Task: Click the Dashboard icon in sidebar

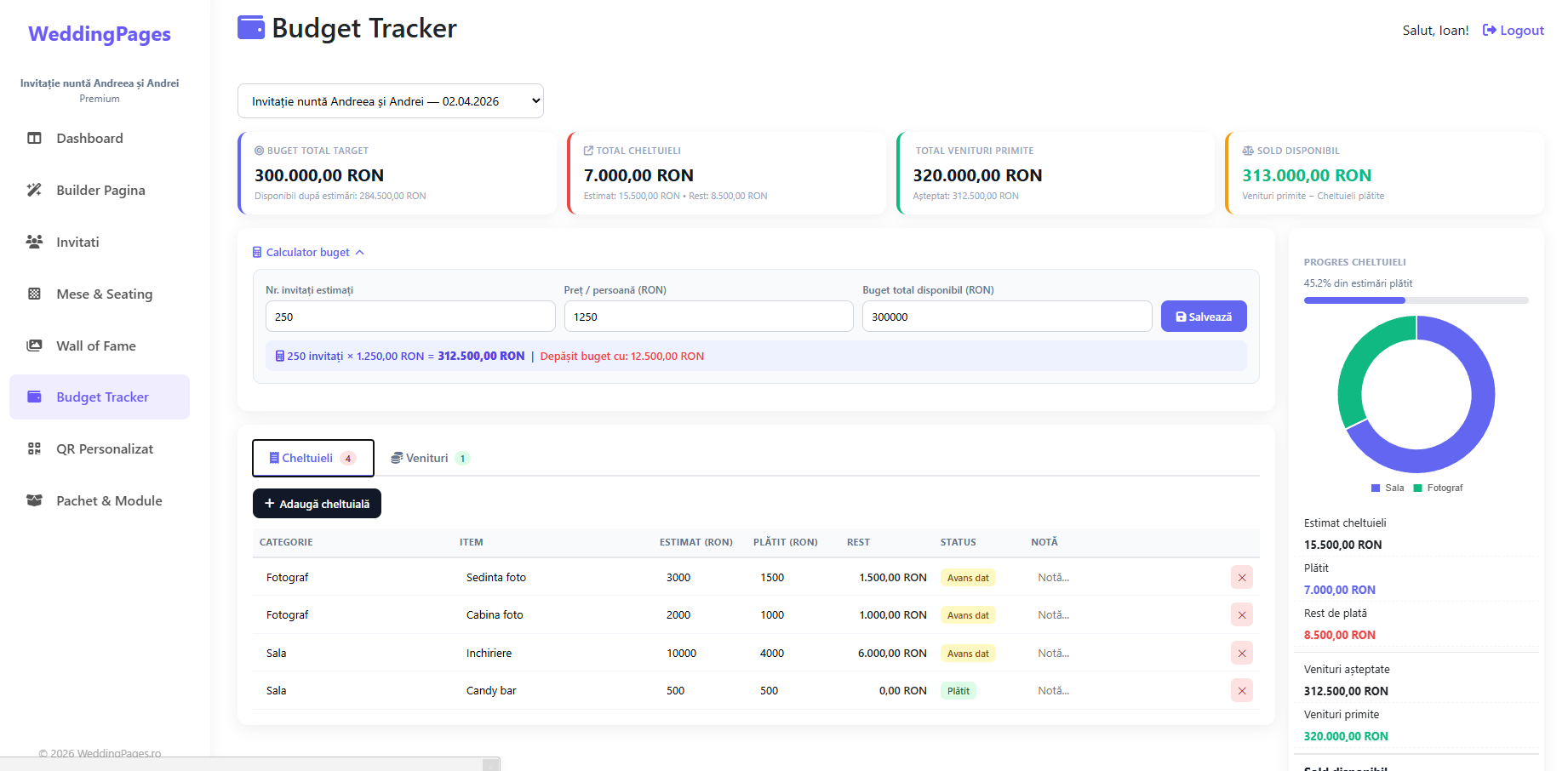Action: pyautogui.click(x=34, y=139)
